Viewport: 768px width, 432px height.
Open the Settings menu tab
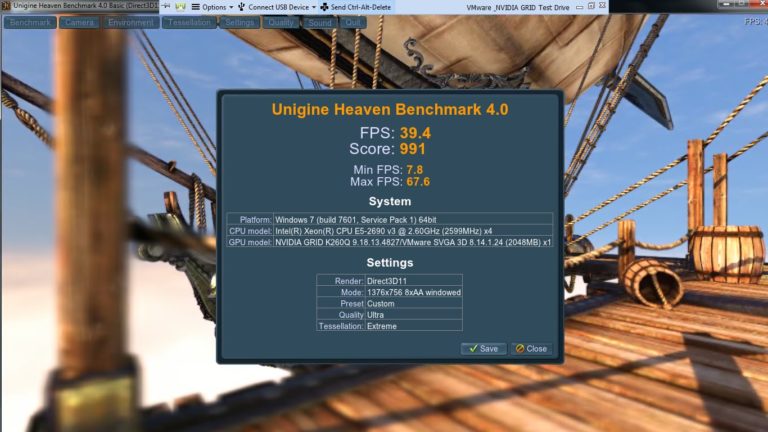[240, 23]
